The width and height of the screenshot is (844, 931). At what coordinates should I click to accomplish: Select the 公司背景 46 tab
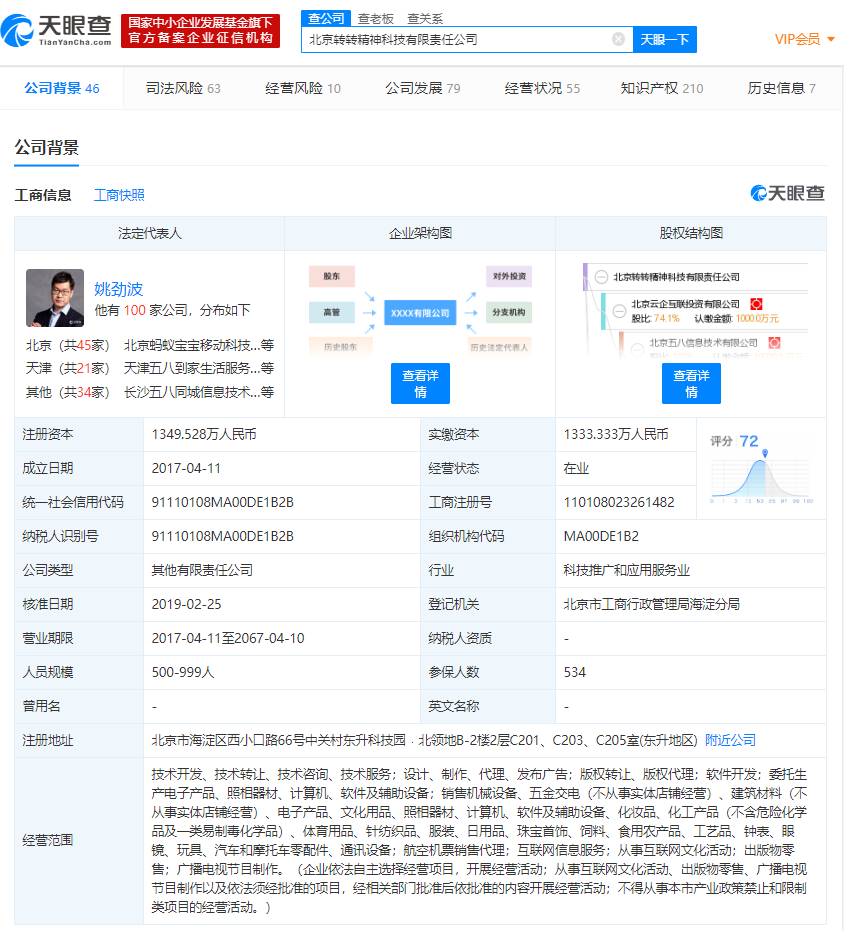coord(62,88)
